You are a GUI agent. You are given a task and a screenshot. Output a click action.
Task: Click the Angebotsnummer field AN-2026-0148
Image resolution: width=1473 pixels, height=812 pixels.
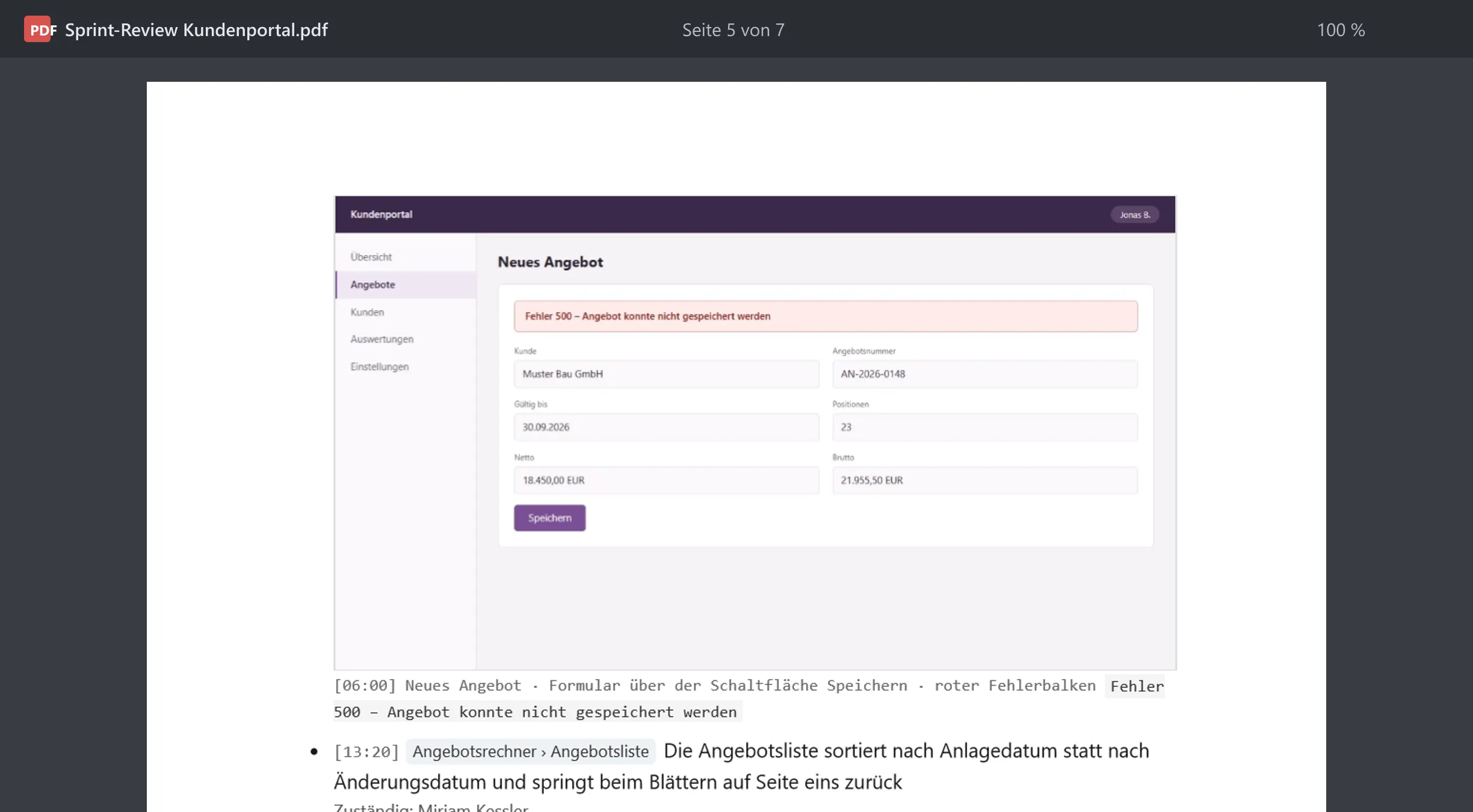click(x=985, y=374)
